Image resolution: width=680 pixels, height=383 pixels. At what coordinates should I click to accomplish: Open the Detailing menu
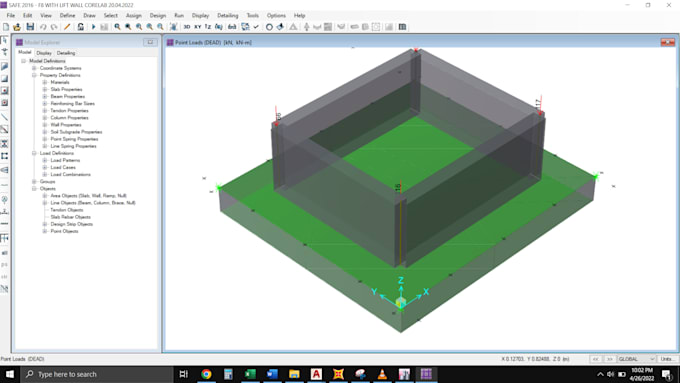point(228,15)
